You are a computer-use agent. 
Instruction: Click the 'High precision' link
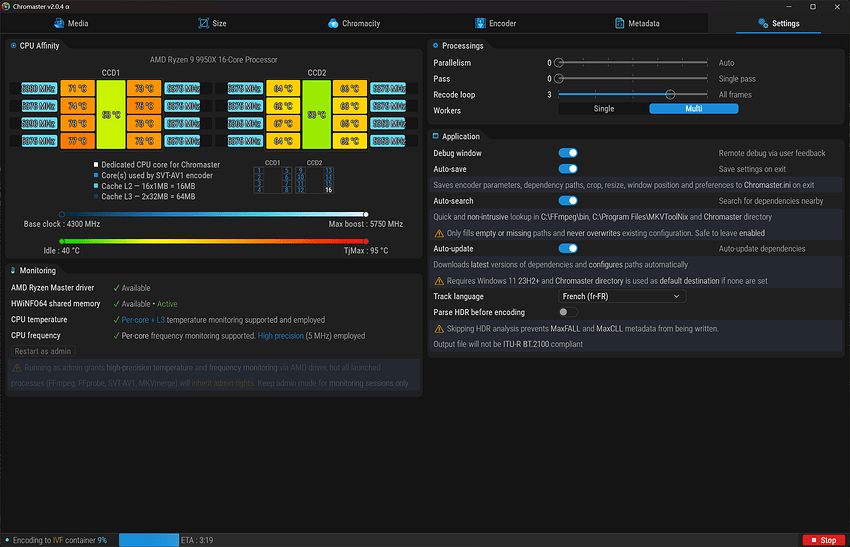click(280, 336)
